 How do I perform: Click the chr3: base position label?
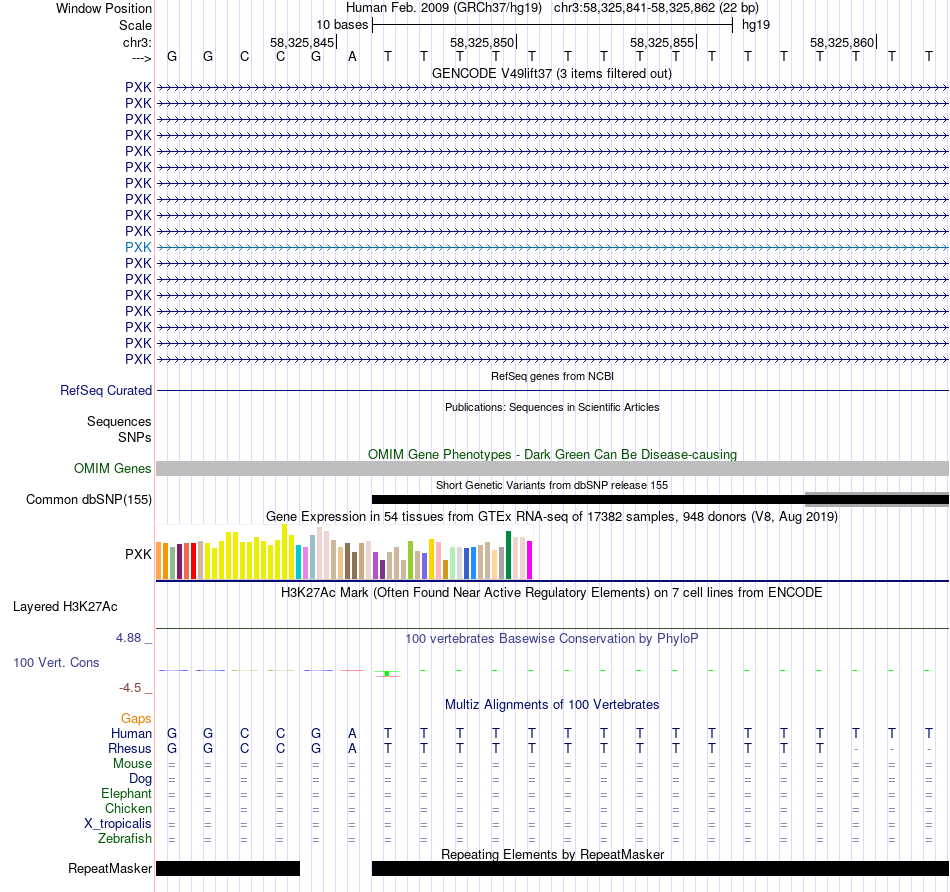[x=137, y=42]
